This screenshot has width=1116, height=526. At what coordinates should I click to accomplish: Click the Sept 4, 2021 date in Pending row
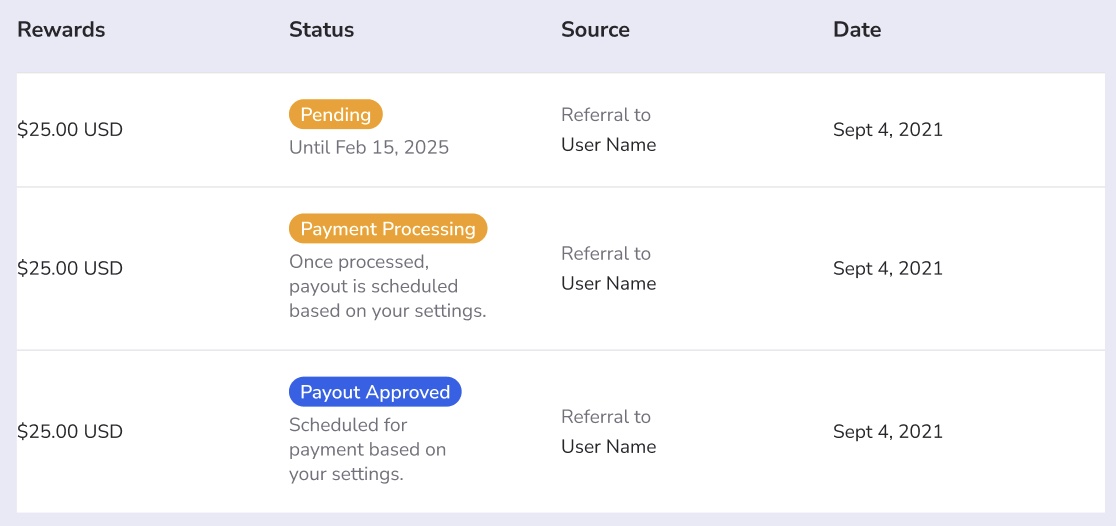coord(887,130)
